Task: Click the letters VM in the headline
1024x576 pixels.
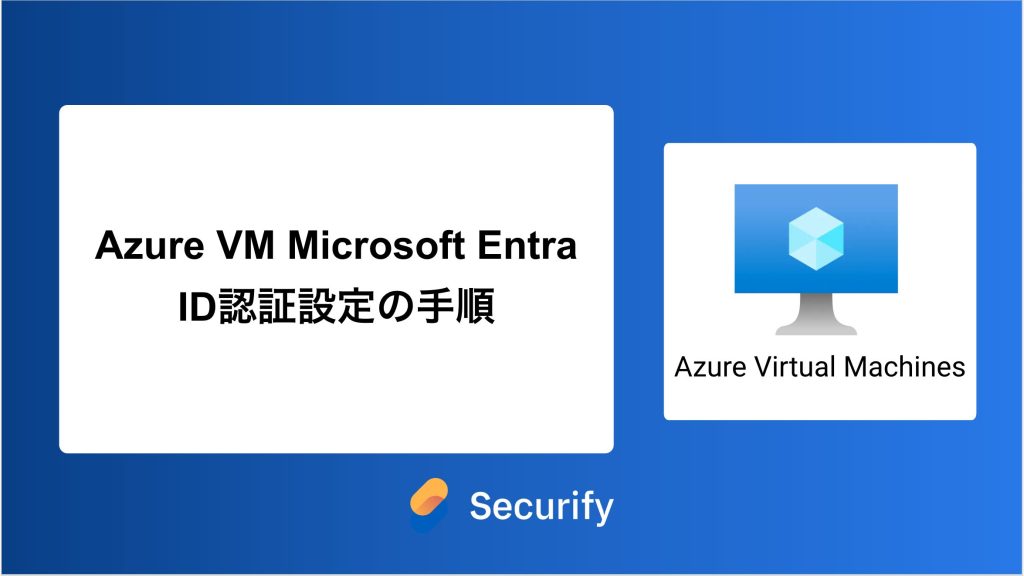Action: coord(246,246)
